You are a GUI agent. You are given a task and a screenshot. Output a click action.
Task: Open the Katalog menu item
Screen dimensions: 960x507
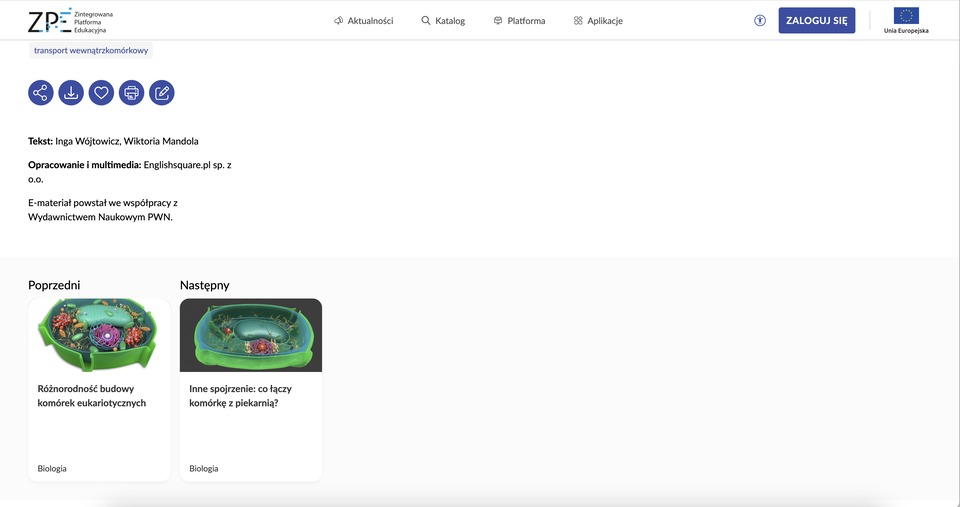[443, 21]
